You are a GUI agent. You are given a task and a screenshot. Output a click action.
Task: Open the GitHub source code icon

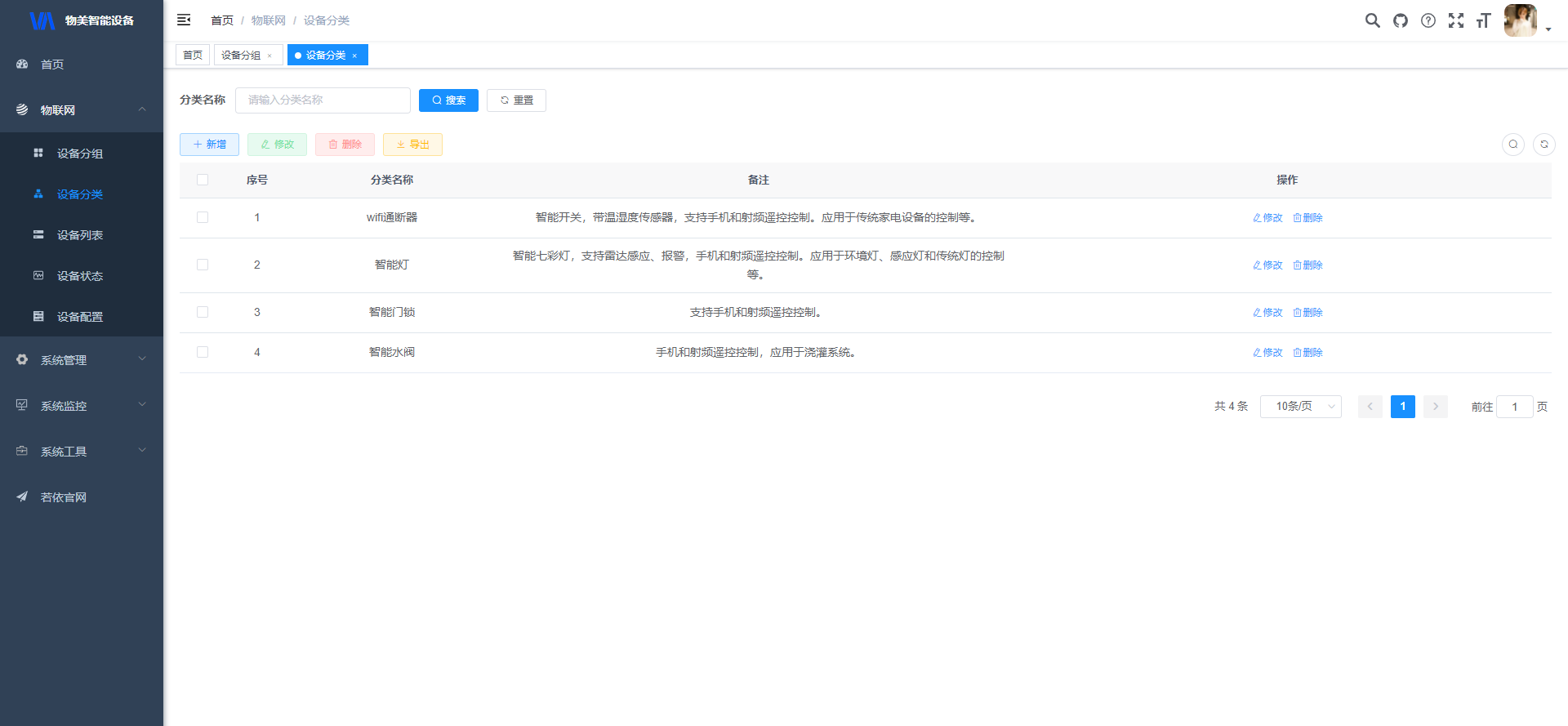coord(1401,20)
